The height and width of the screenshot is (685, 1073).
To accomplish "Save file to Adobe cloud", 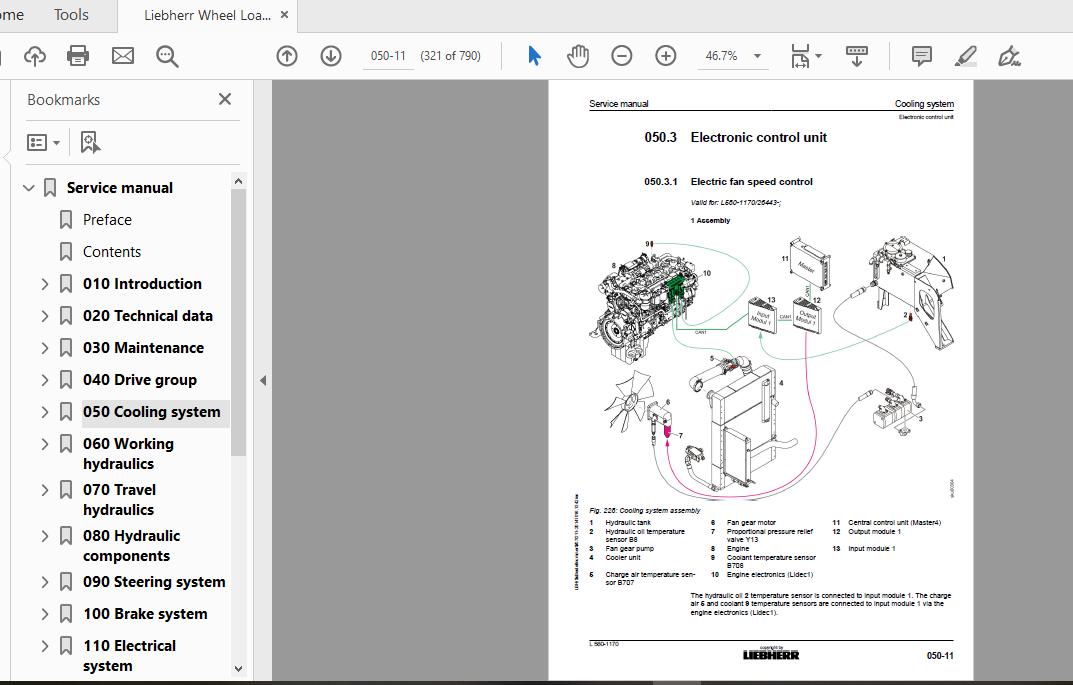I will click(34, 56).
